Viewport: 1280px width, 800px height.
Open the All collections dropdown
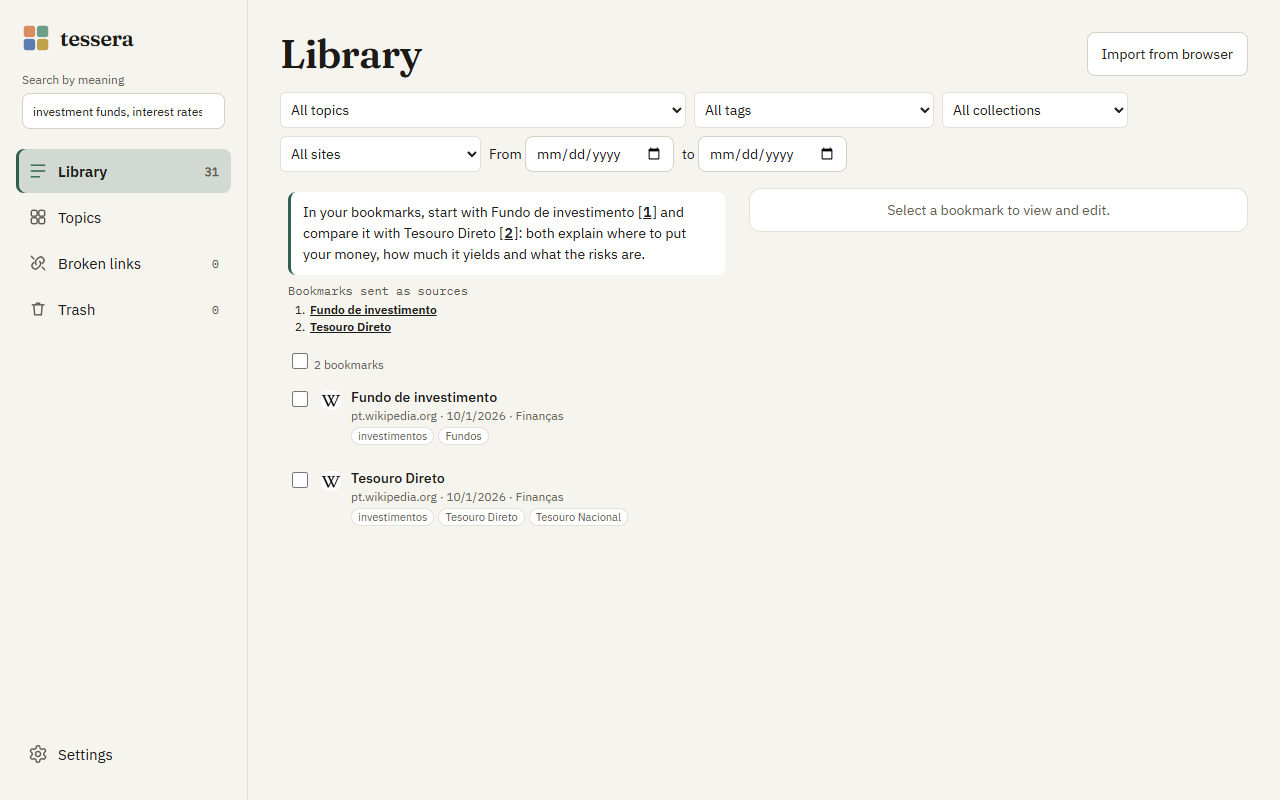click(1035, 110)
